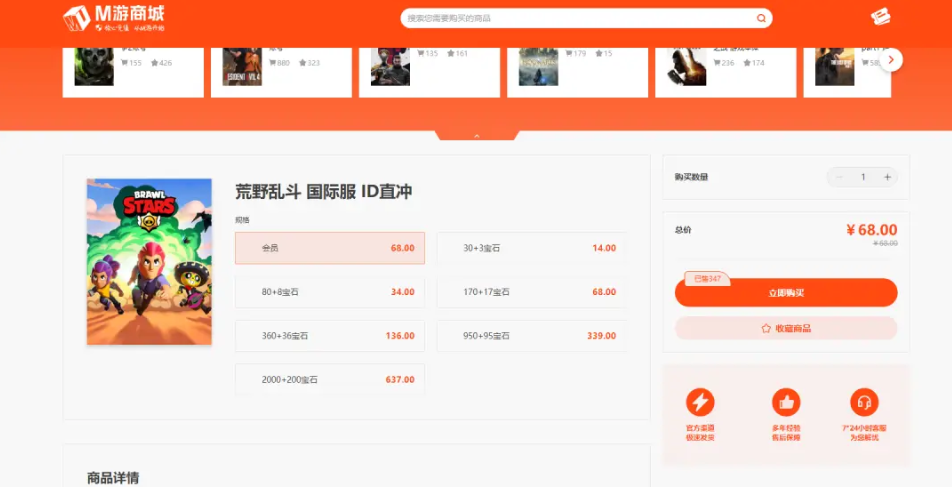Screen dimensions: 952x502
Task: Increase purchase quantity with plus button
Action: pos(887,177)
